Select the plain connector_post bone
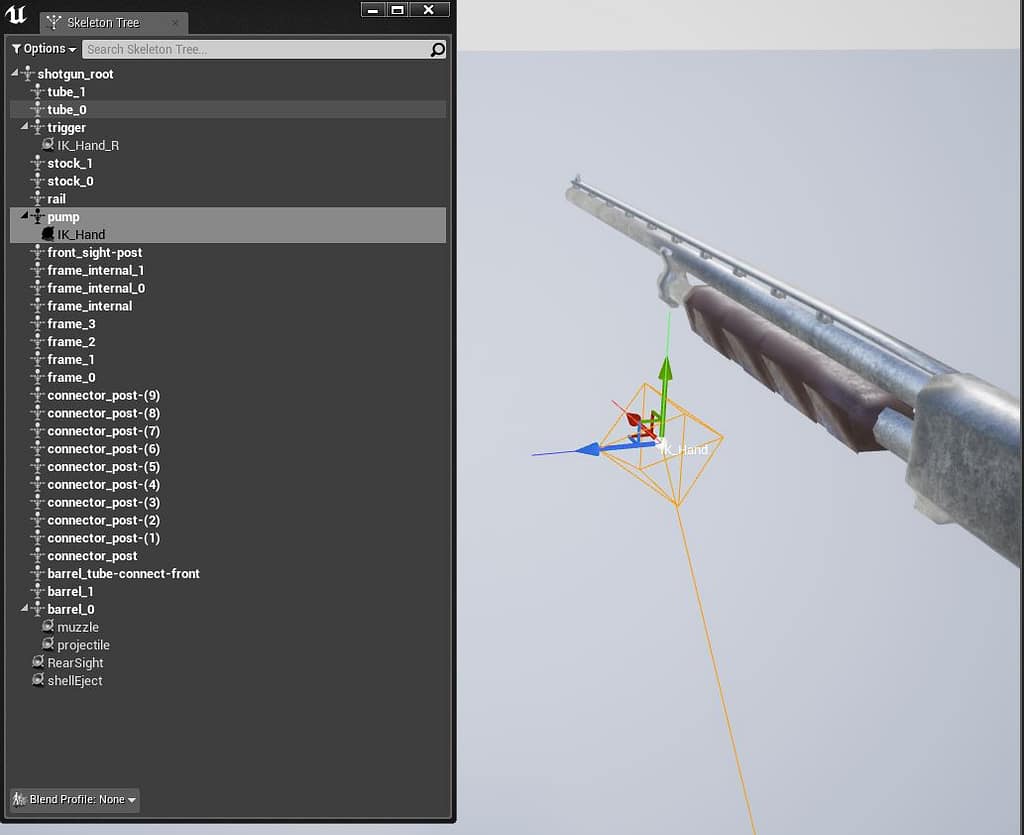The height and width of the screenshot is (835, 1024). point(92,556)
